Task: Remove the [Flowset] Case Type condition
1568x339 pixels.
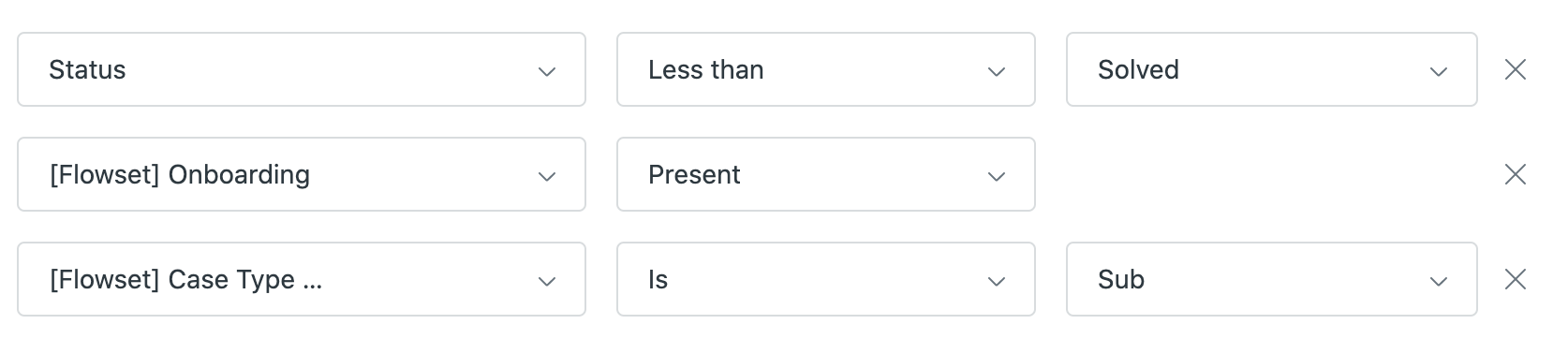Action: (1515, 279)
